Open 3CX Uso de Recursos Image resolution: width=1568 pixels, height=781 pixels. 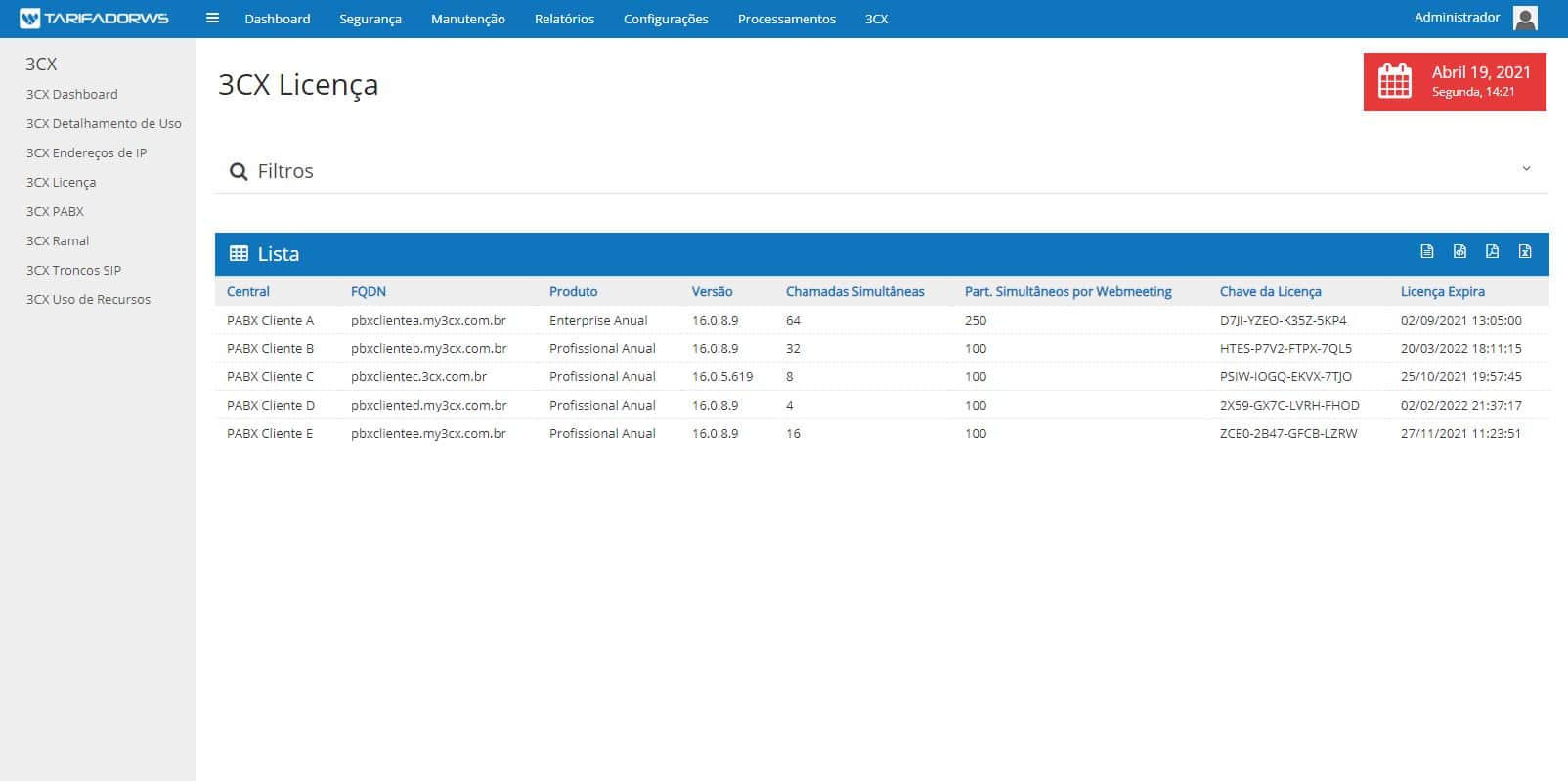tap(88, 299)
